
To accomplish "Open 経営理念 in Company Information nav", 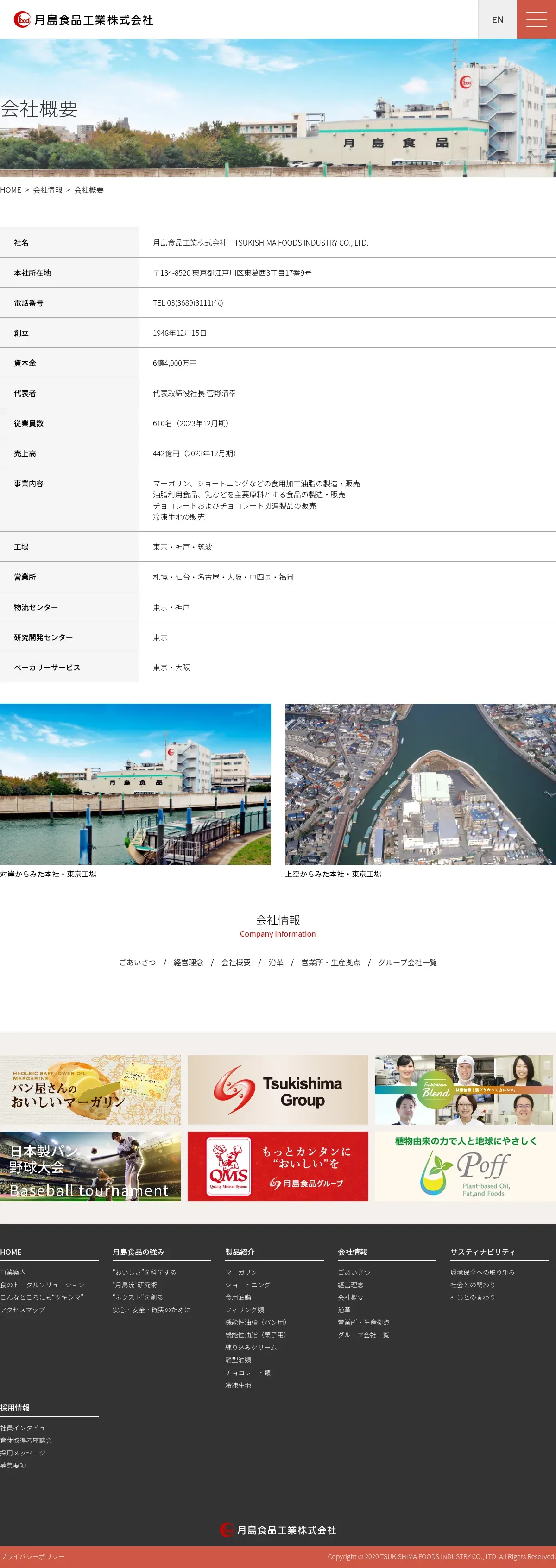I will [x=188, y=963].
